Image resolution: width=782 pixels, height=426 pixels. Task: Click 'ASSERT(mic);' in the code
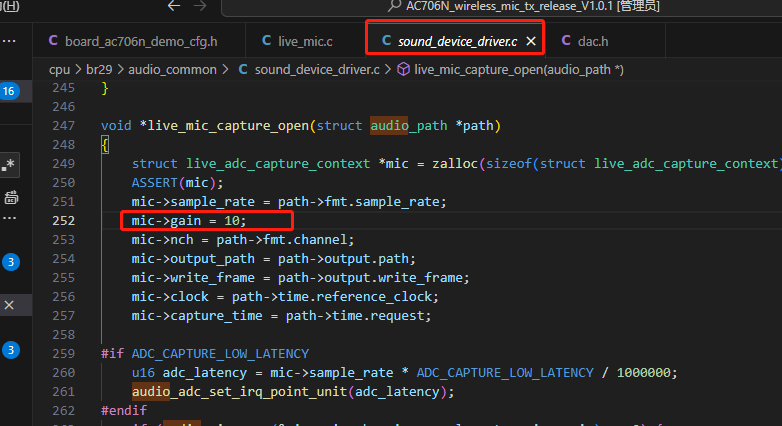pyautogui.click(x=178, y=183)
